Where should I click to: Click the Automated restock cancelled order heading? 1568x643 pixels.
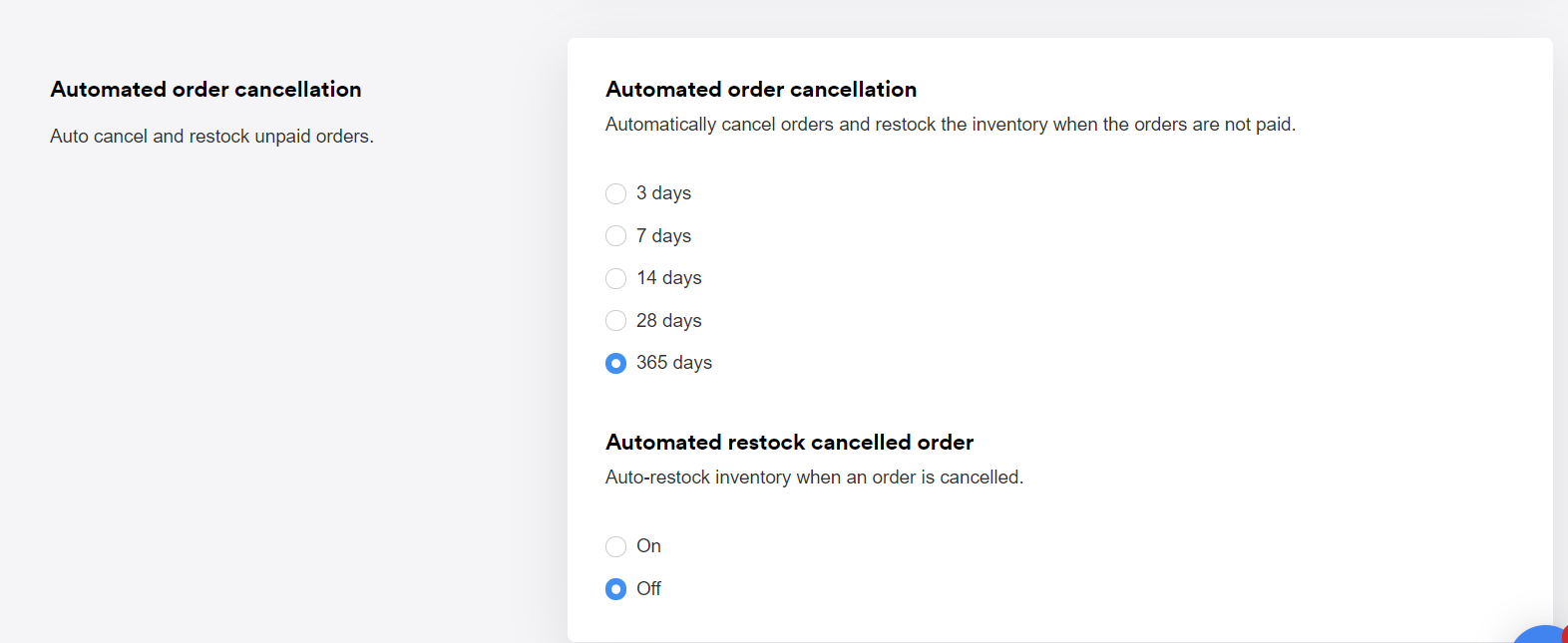pyautogui.click(x=789, y=443)
